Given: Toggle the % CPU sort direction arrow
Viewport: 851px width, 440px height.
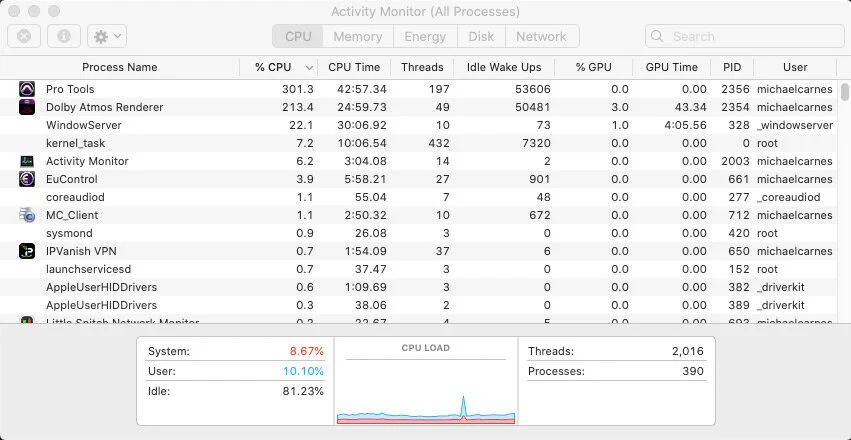Looking at the screenshot, I should [x=309, y=68].
